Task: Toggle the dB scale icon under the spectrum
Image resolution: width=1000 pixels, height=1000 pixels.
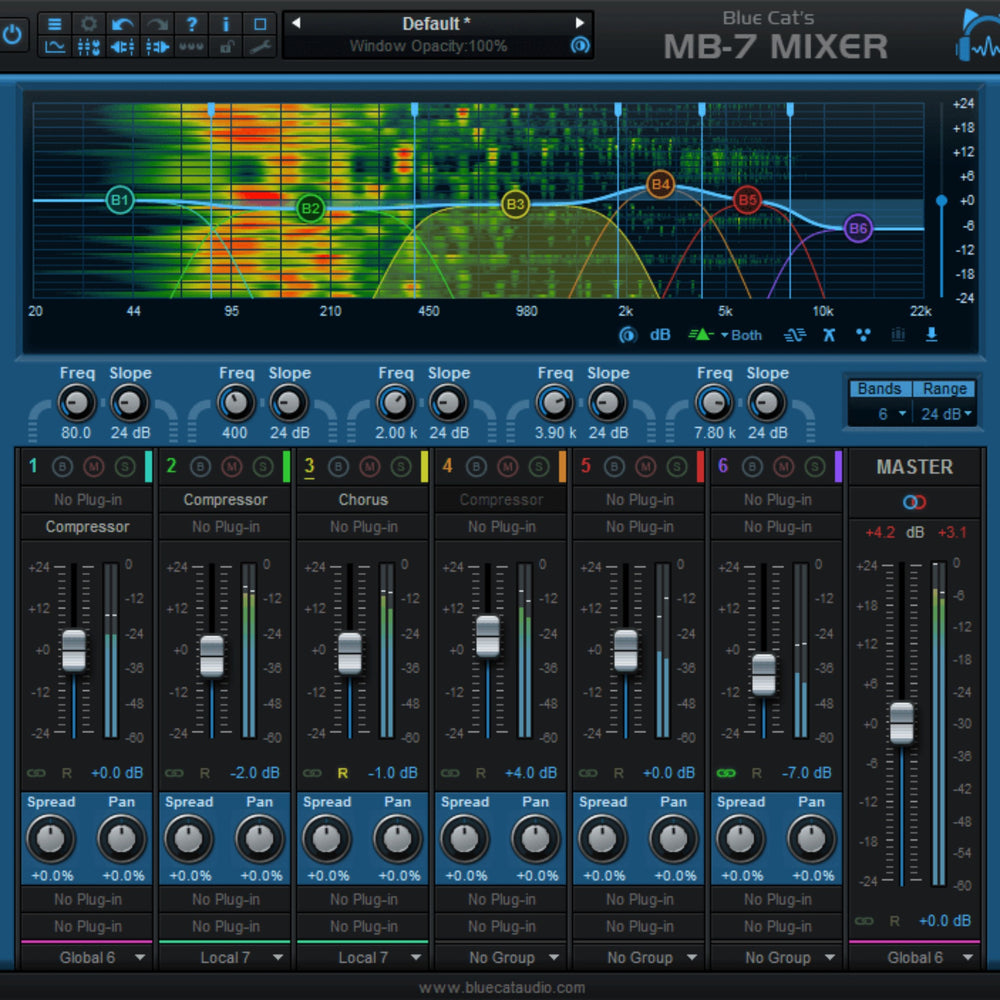Action: [659, 335]
